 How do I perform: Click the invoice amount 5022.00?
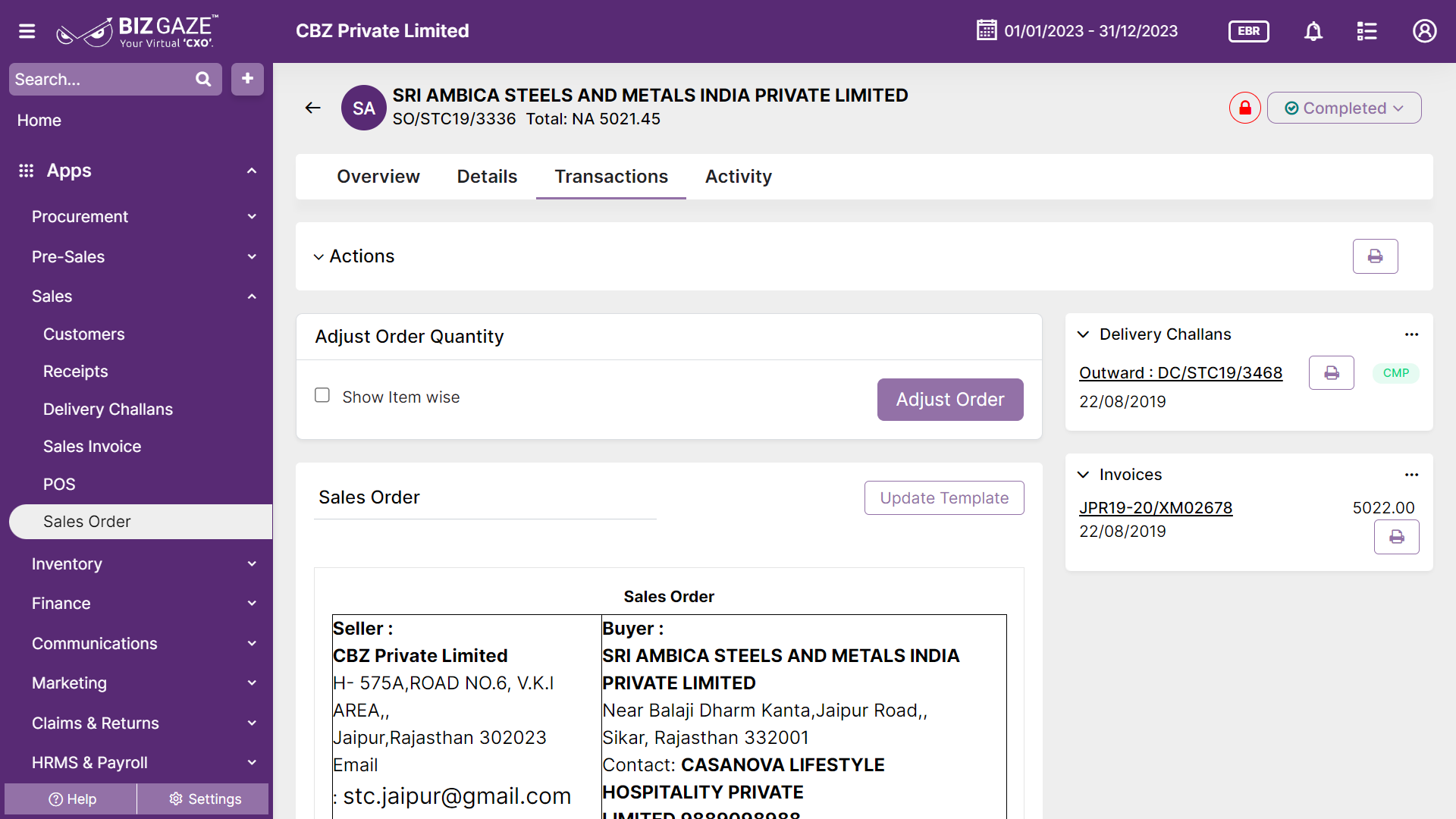(1383, 508)
